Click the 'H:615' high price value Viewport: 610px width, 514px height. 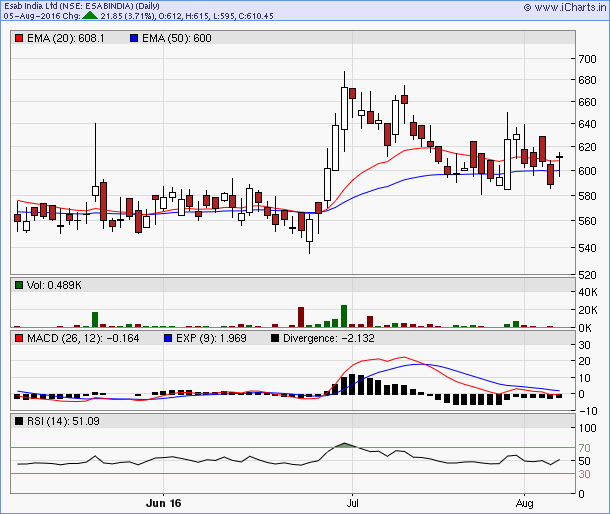(x=197, y=16)
